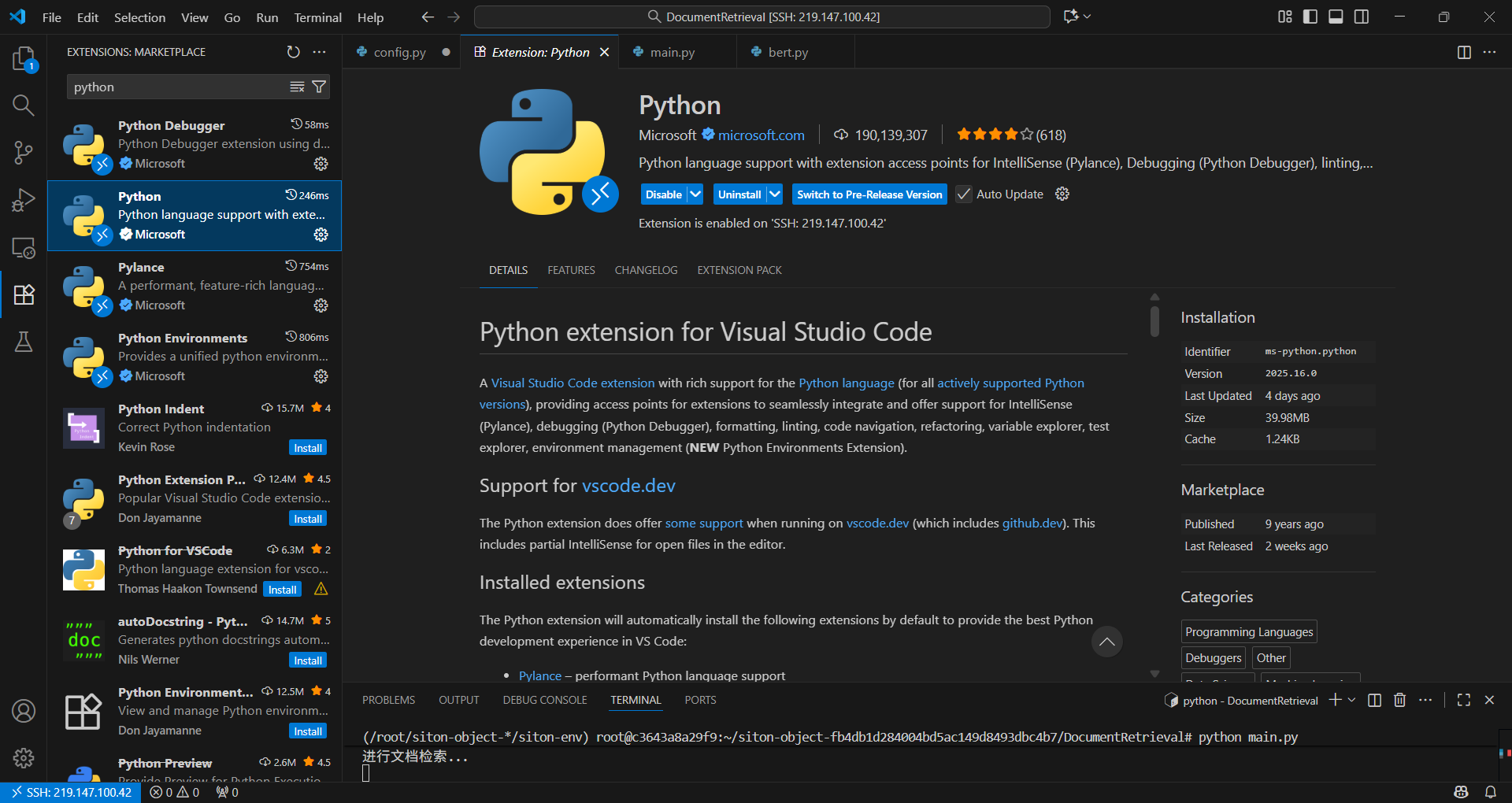
Task: Customize layout from title bar
Action: click(1284, 17)
